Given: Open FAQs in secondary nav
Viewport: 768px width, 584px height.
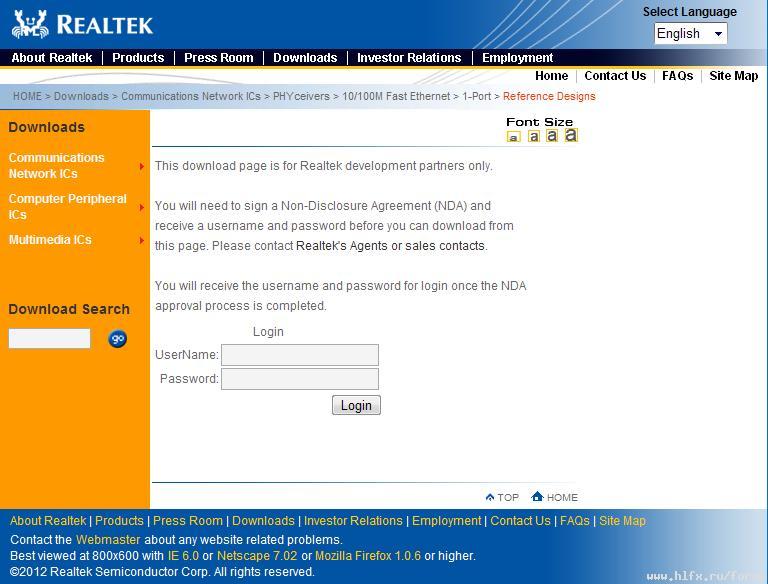Looking at the screenshot, I should (677, 76).
